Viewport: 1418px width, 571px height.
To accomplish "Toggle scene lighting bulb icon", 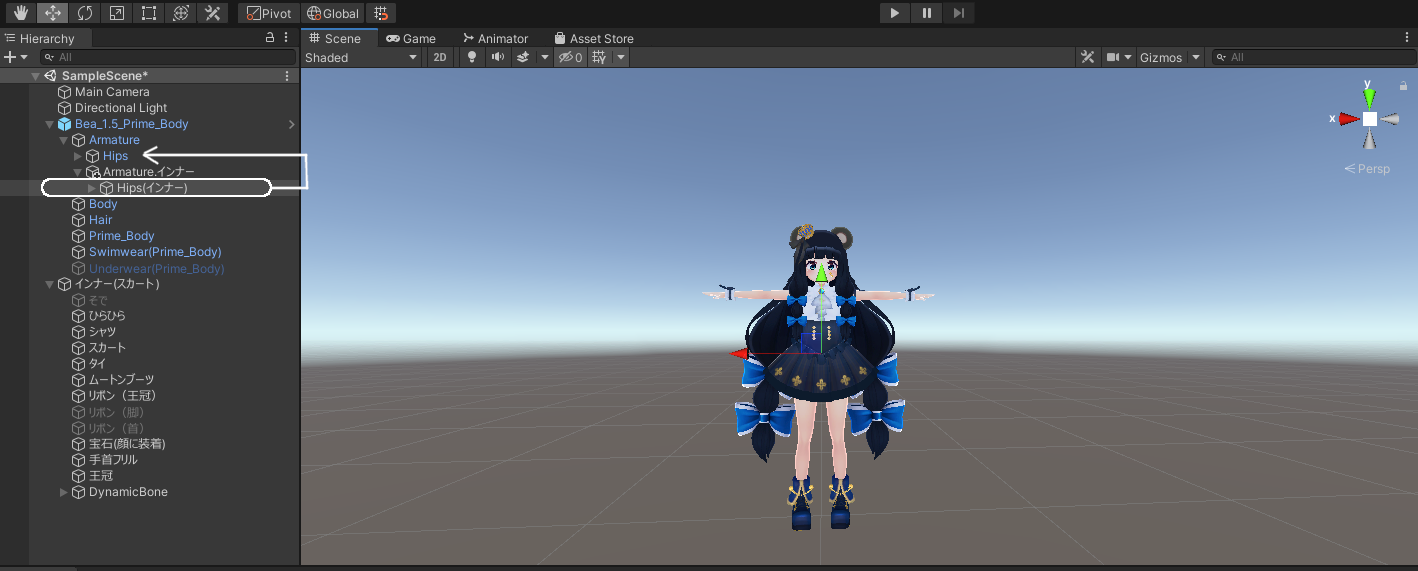I will 473,58.
